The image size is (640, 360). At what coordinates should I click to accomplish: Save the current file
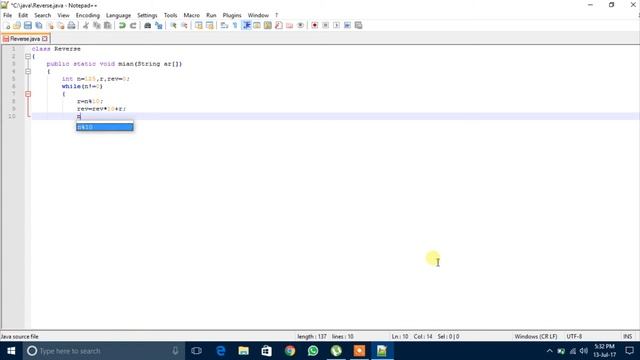click(28, 25)
